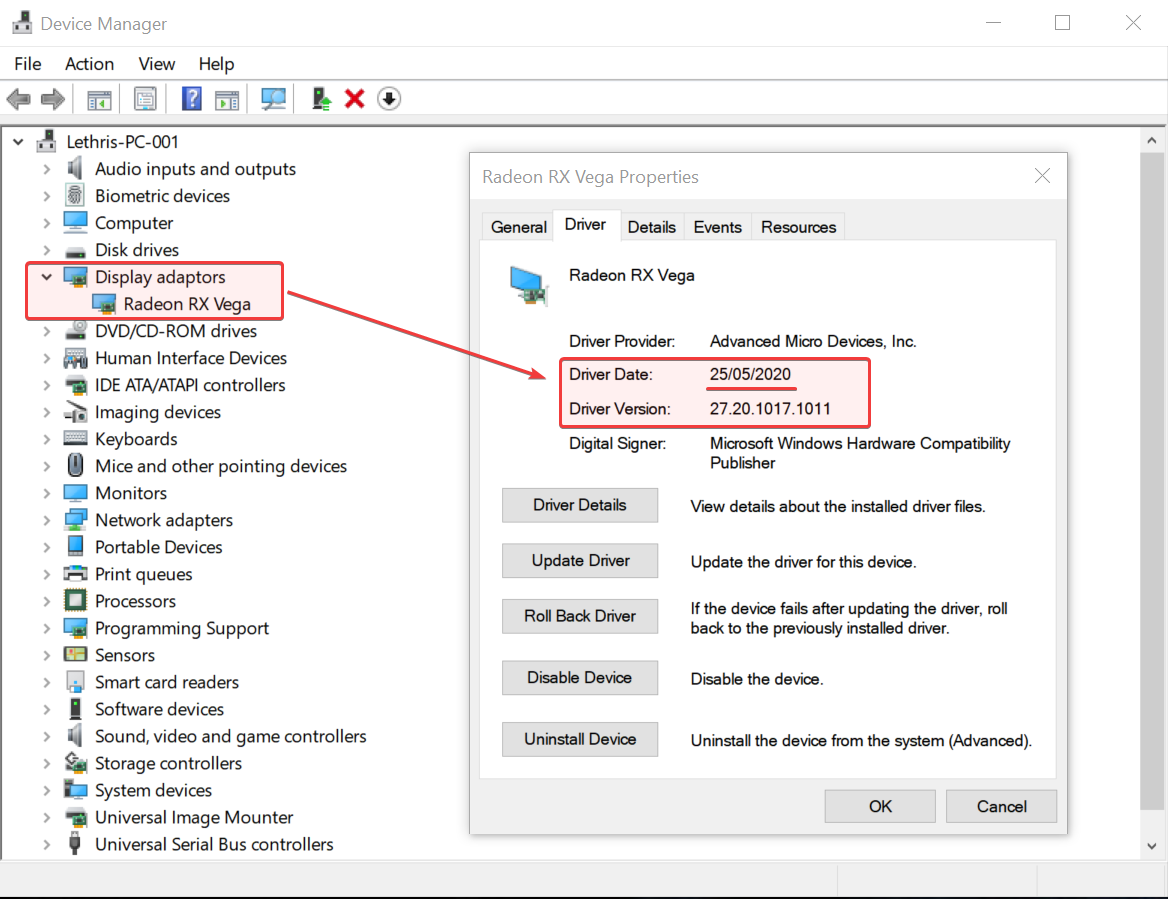The image size is (1168, 899).
Task: Click Scan for hardware changes toolbar icon
Action: (273, 99)
